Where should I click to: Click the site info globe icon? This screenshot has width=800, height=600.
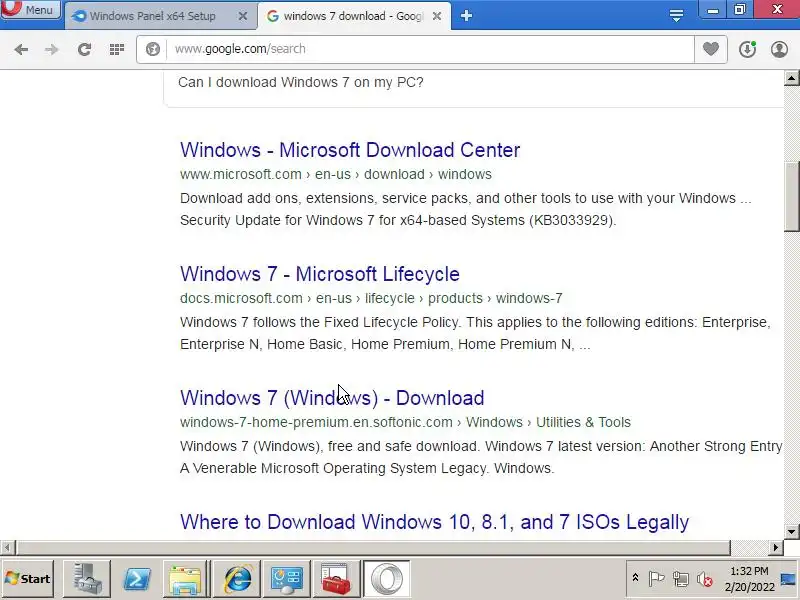click(153, 49)
